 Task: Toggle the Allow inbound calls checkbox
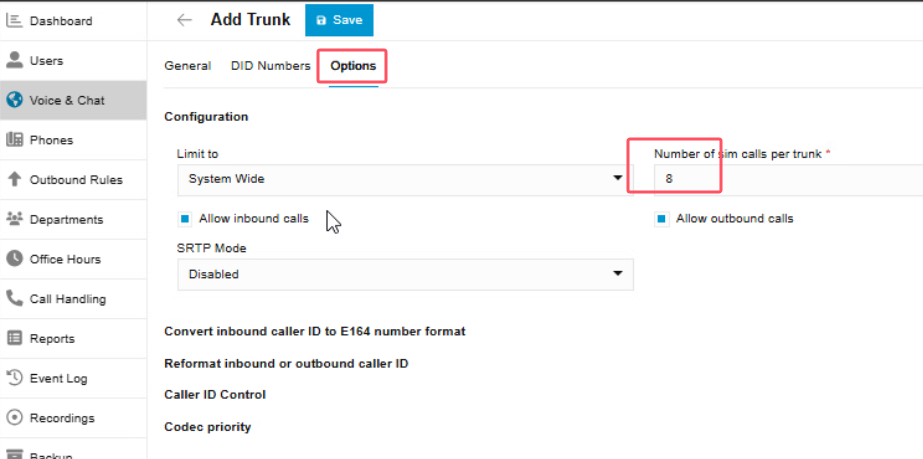pyautogui.click(x=185, y=218)
